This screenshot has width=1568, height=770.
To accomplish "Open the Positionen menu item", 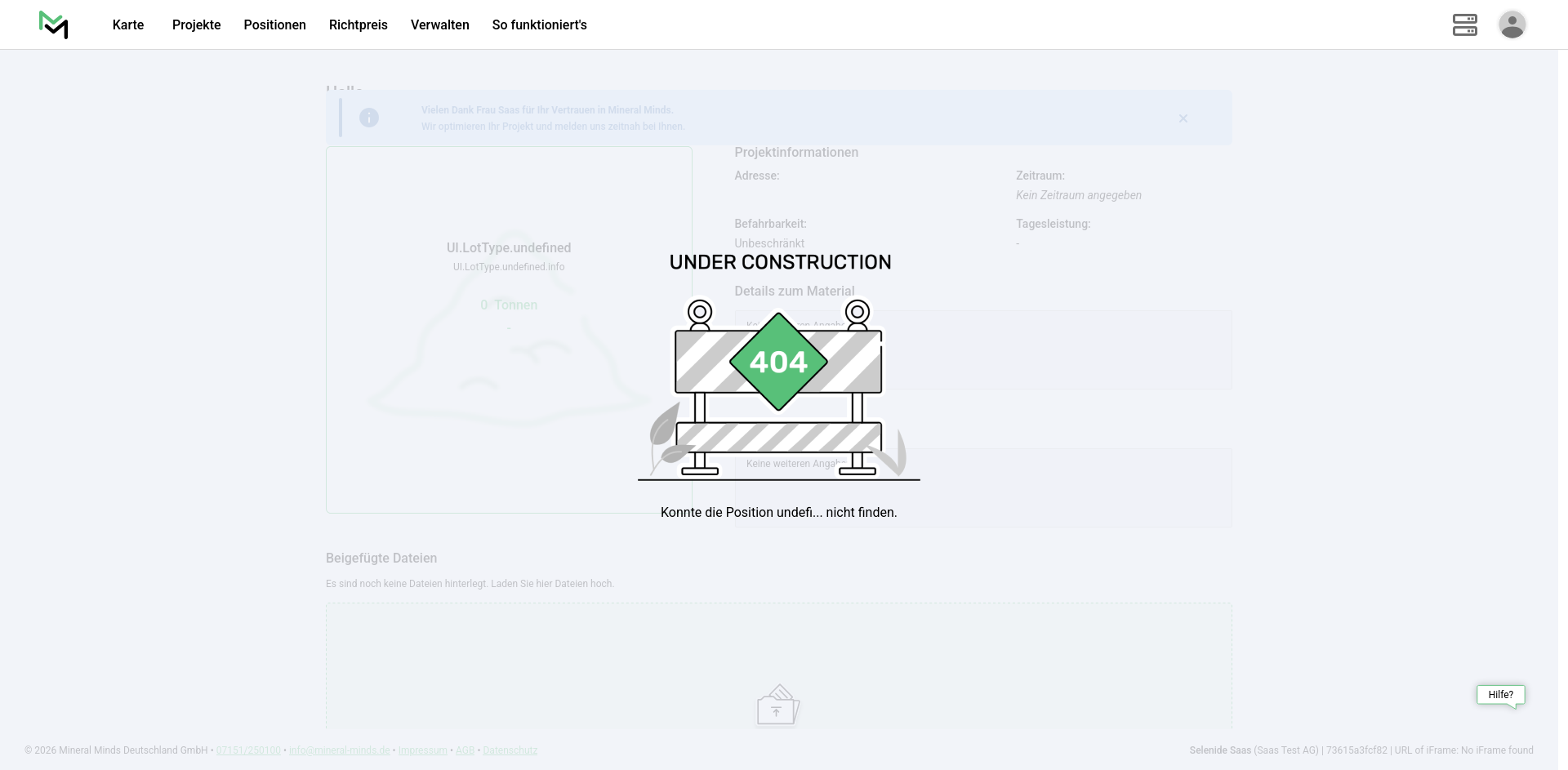I will click(x=274, y=24).
